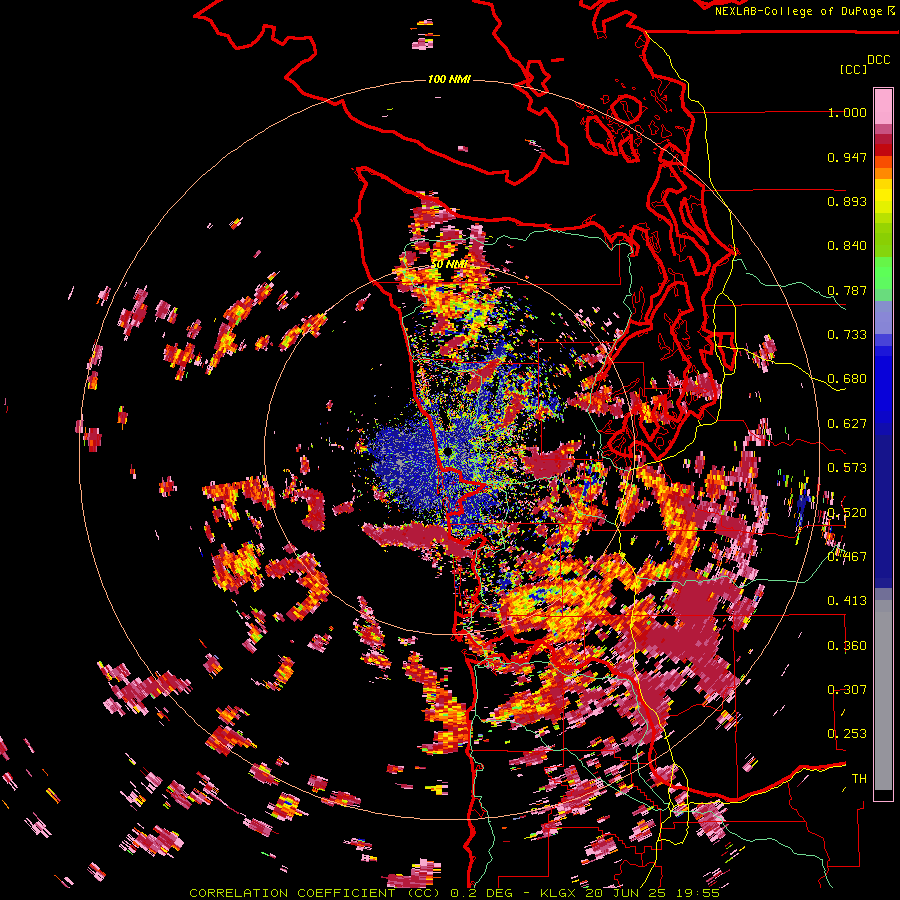Click the black radar site dot at map center
This screenshot has height=900, width=900.
click(448, 453)
